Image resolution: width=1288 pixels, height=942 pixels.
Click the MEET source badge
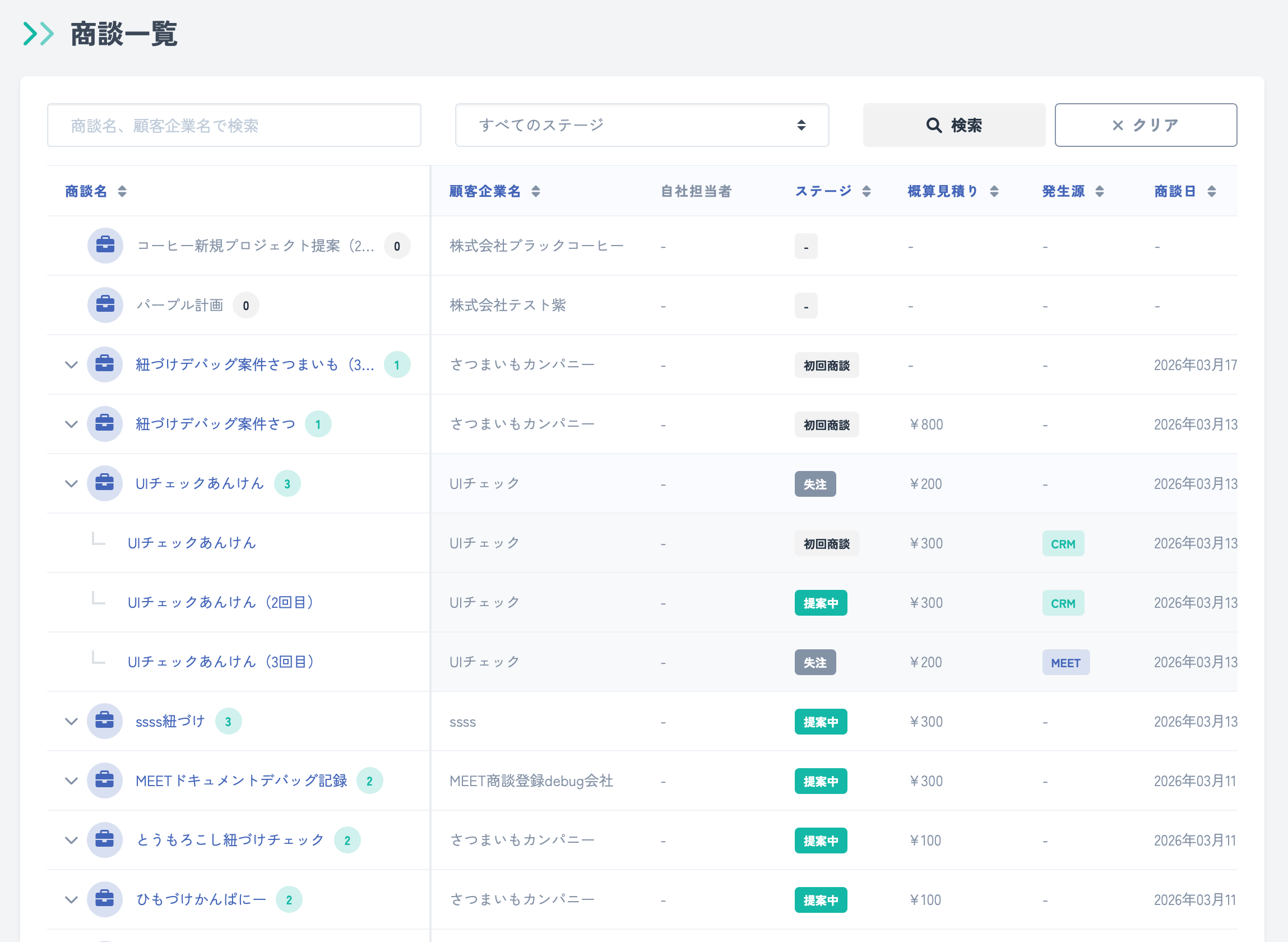coord(1065,662)
